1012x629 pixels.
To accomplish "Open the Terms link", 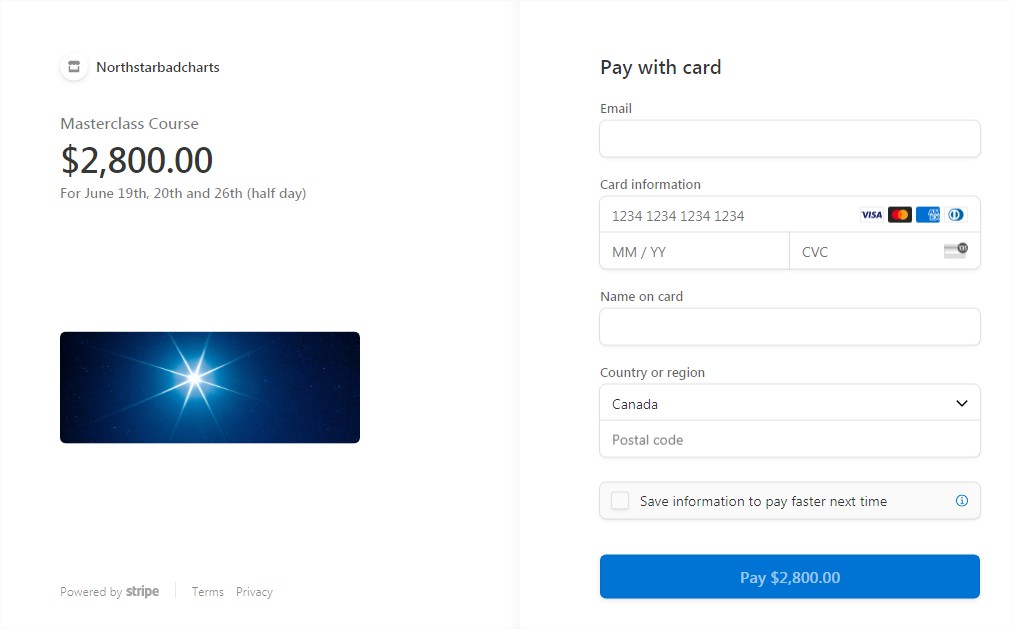I will point(208,592).
